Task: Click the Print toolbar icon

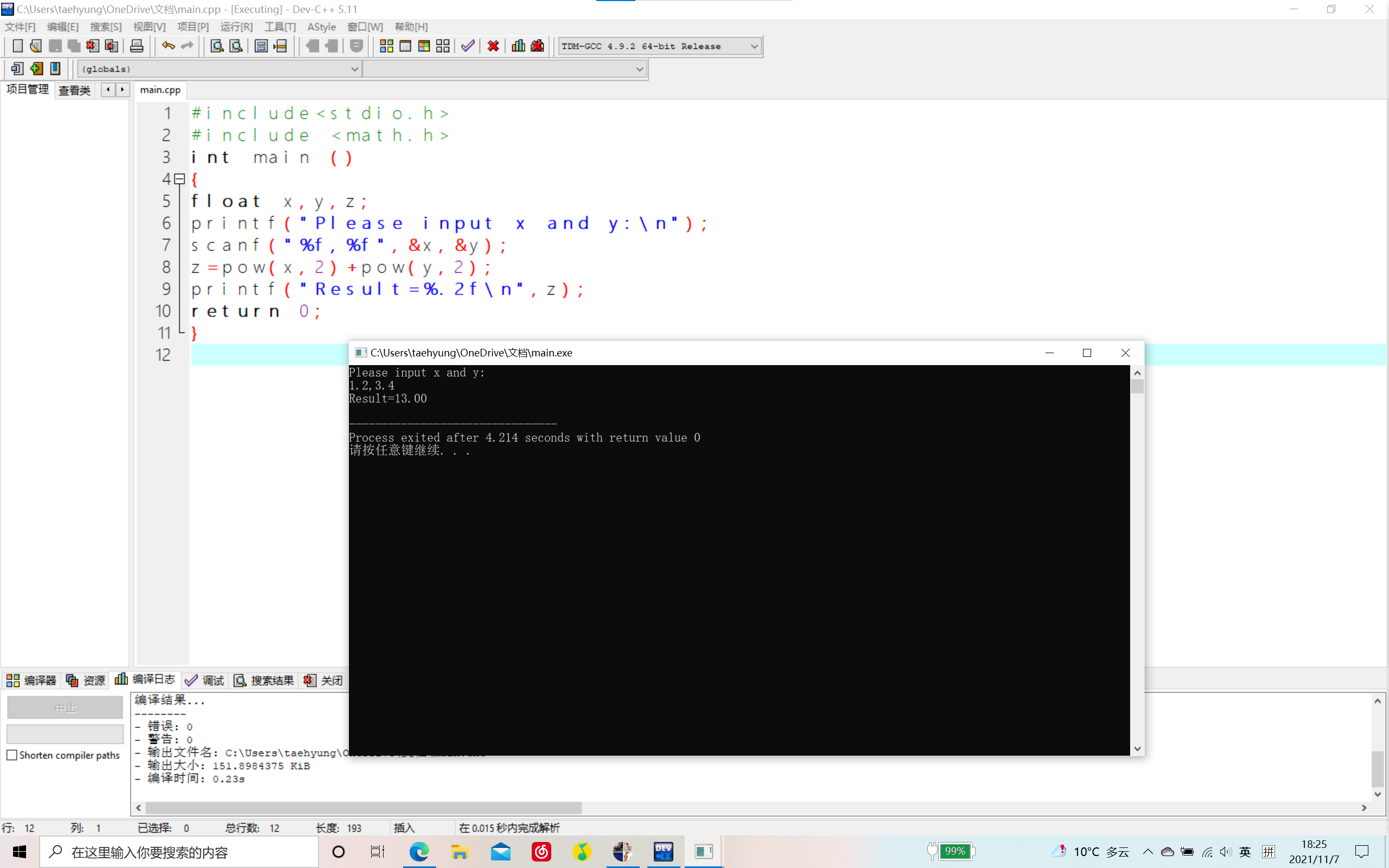Action: [137, 46]
